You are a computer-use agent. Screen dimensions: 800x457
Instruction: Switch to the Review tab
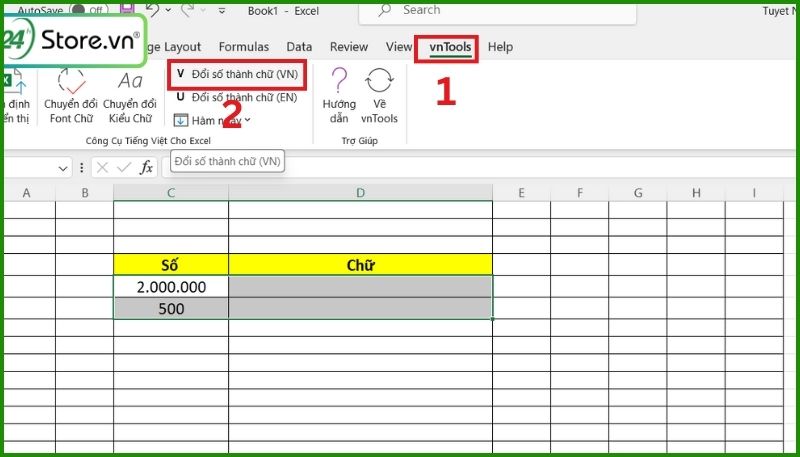pos(348,47)
